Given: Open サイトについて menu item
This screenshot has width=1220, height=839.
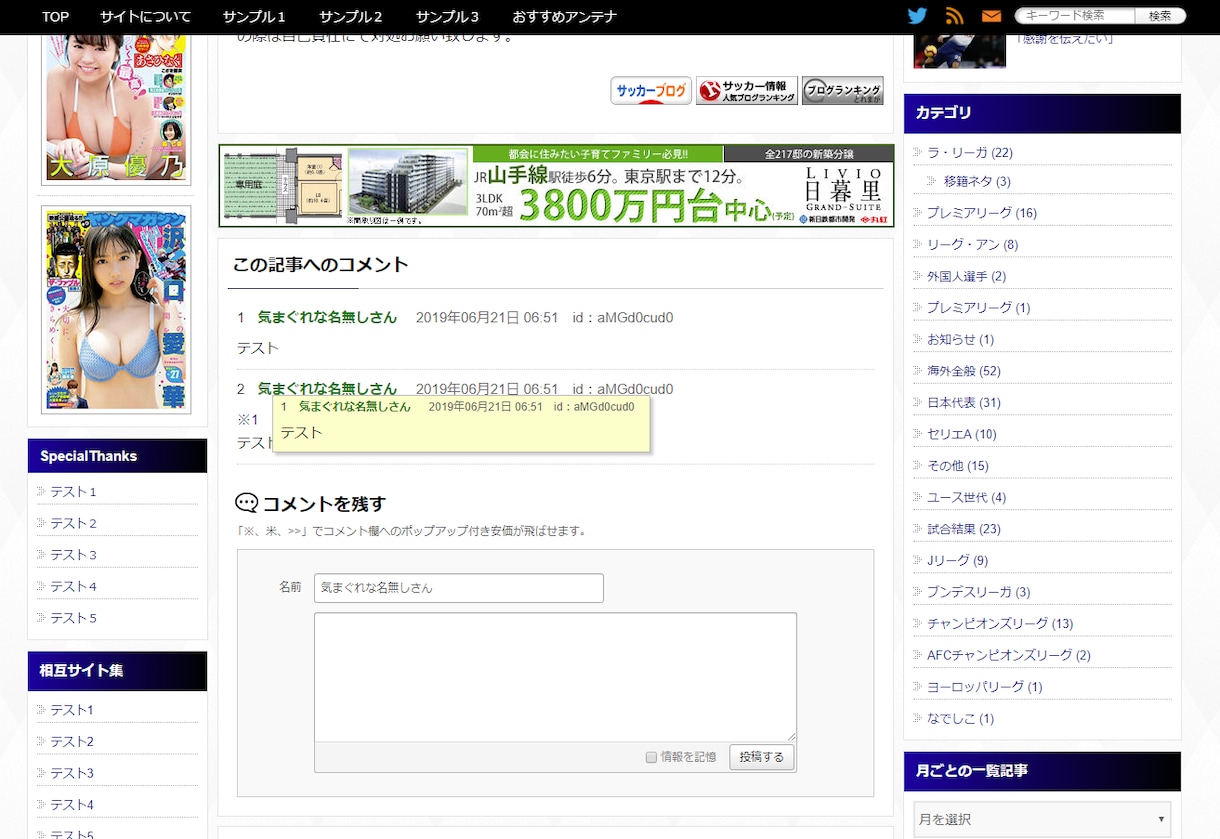Looking at the screenshot, I should [x=145, y=17].
